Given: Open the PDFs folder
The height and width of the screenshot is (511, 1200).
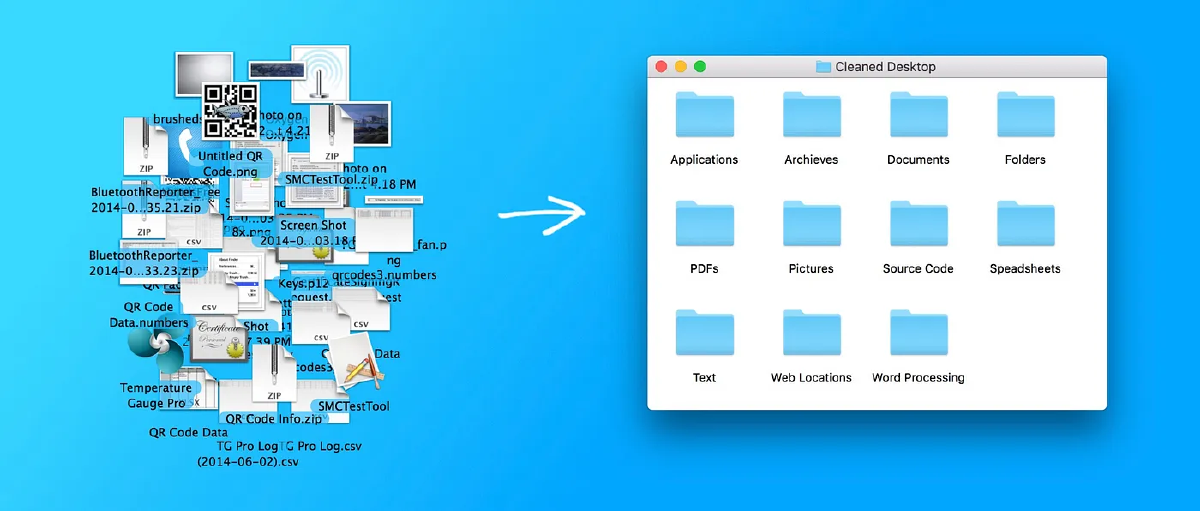Looking at the screenshot, I should pyautogui.click(x=704, y=223).
